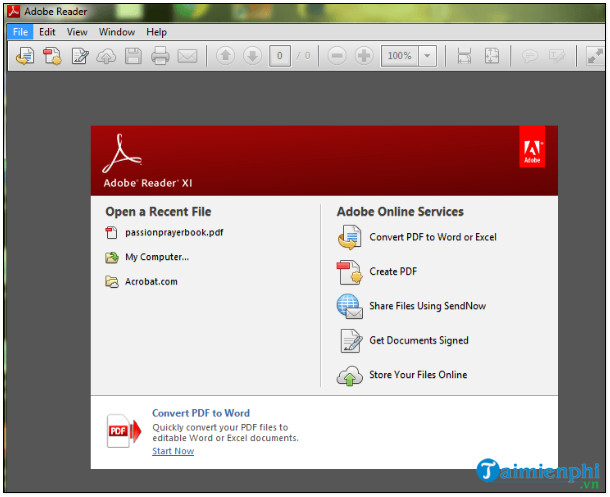Go to next page with down arrow

[x=252, y=56]
